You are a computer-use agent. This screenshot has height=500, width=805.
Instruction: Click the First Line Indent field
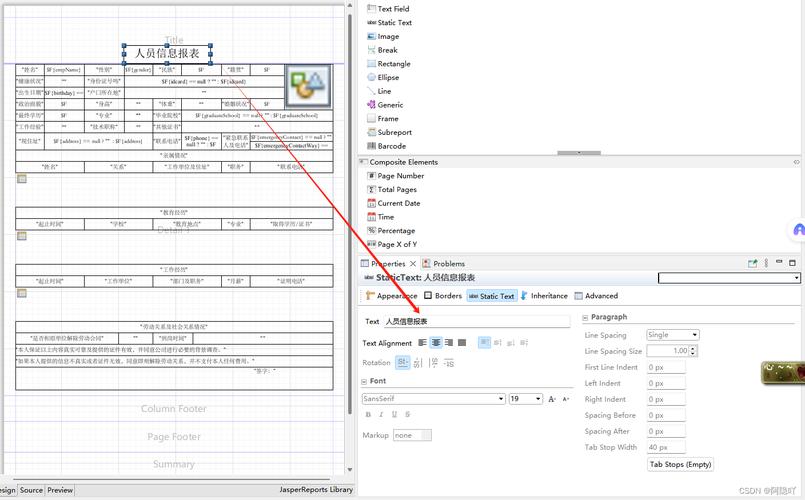(666, 368)
